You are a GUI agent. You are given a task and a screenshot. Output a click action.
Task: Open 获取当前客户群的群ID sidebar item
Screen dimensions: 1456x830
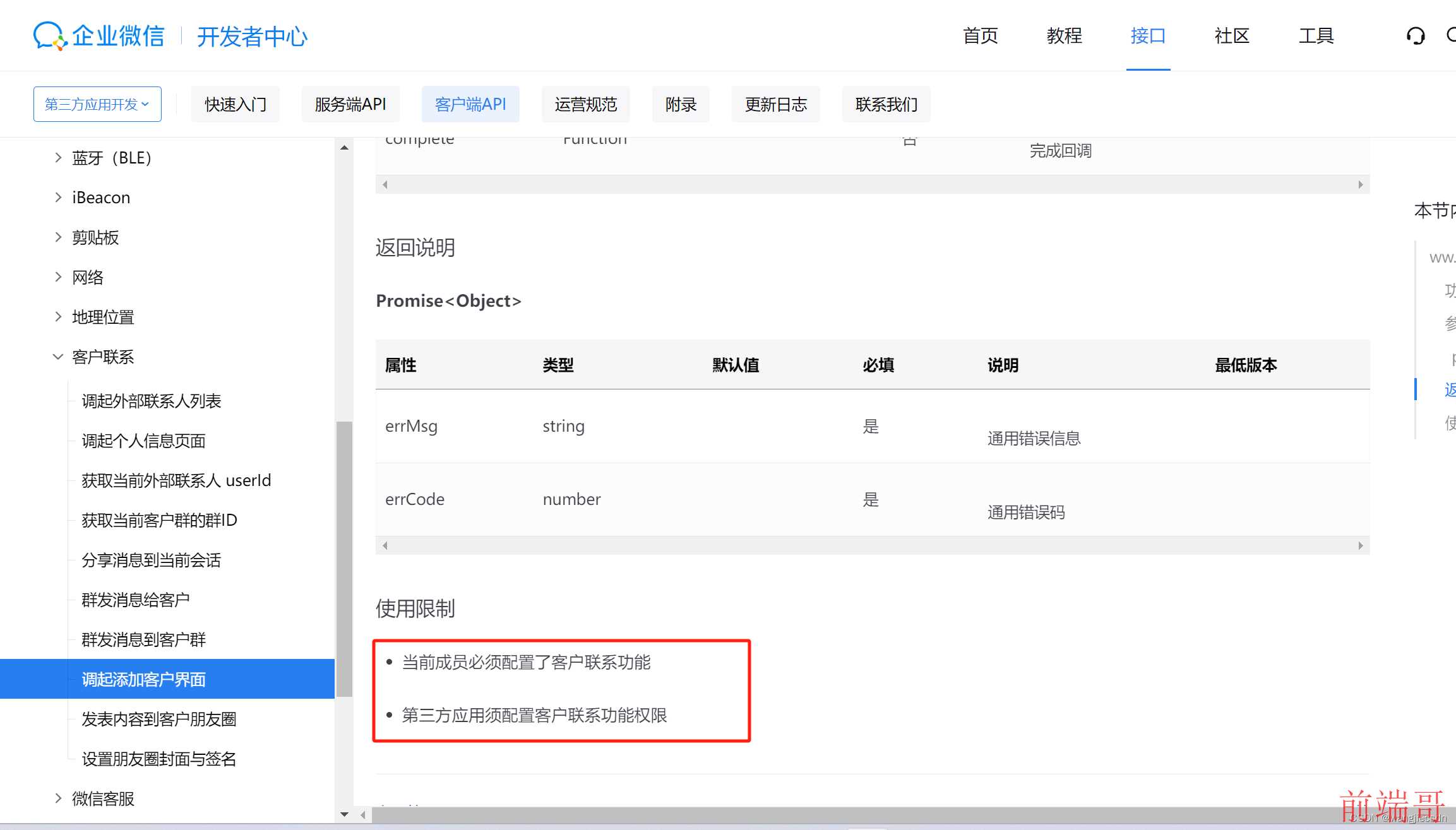[159, 520]
